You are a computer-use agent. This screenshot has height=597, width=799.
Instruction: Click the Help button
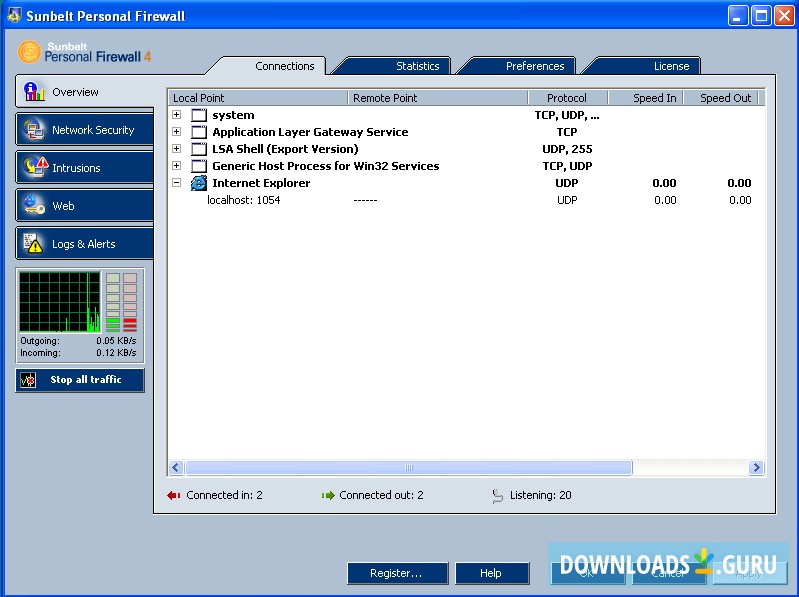[x=492, y=573]
